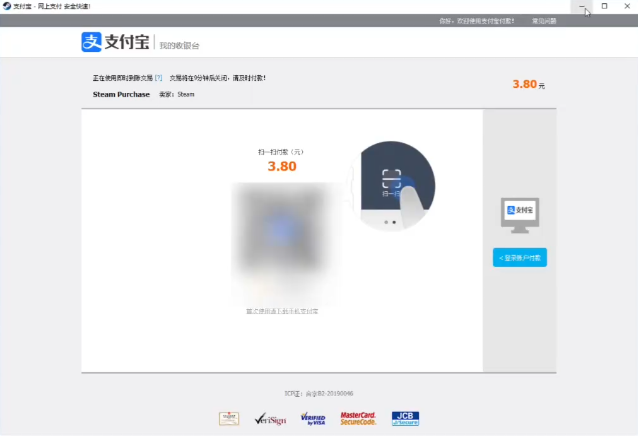Click the Steam Purchase order title

(x=121, y=94)
